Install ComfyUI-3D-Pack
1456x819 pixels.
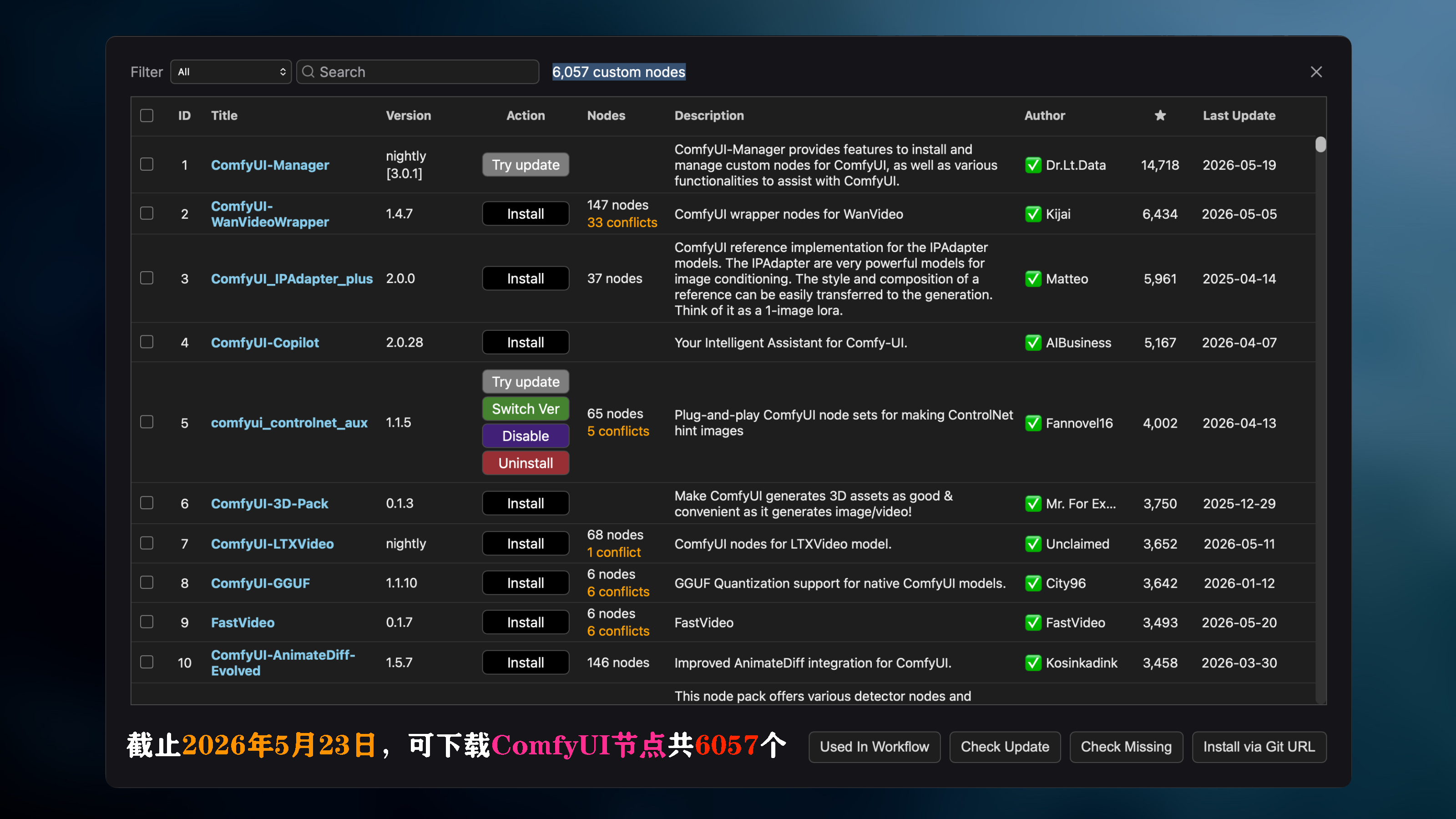[x=526, y=503]
